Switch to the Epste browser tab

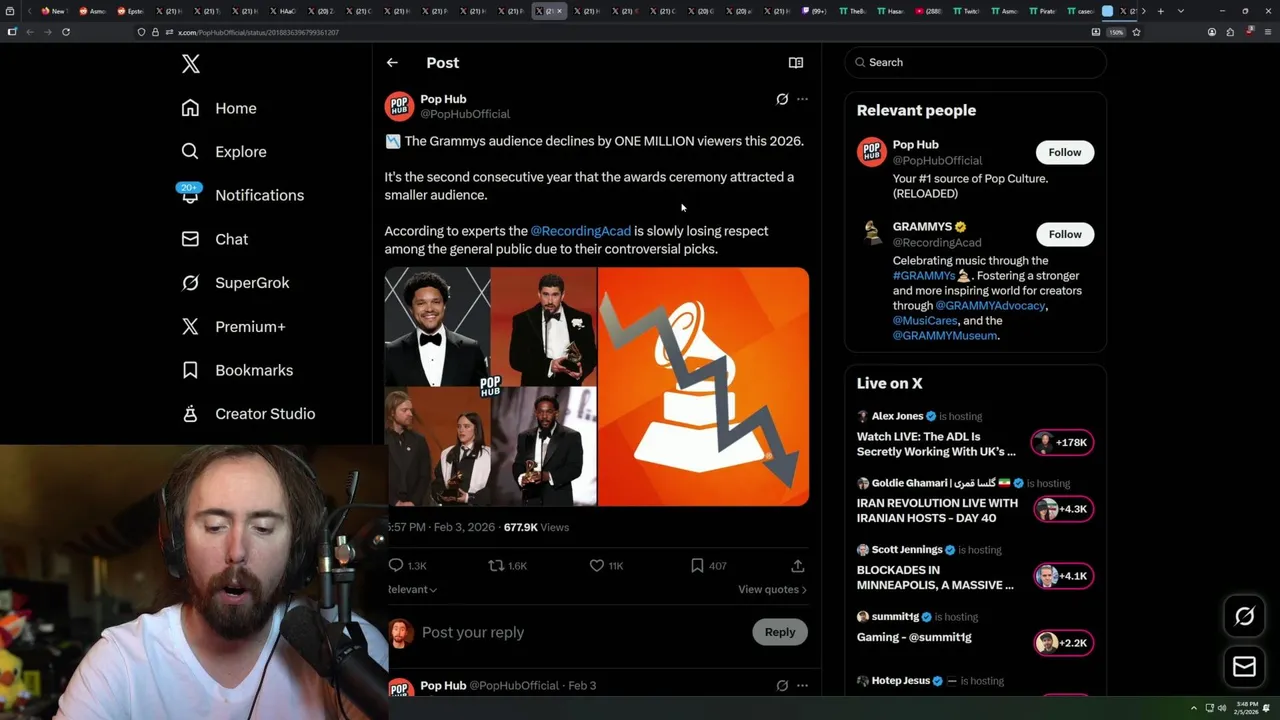tap(131, 11)
